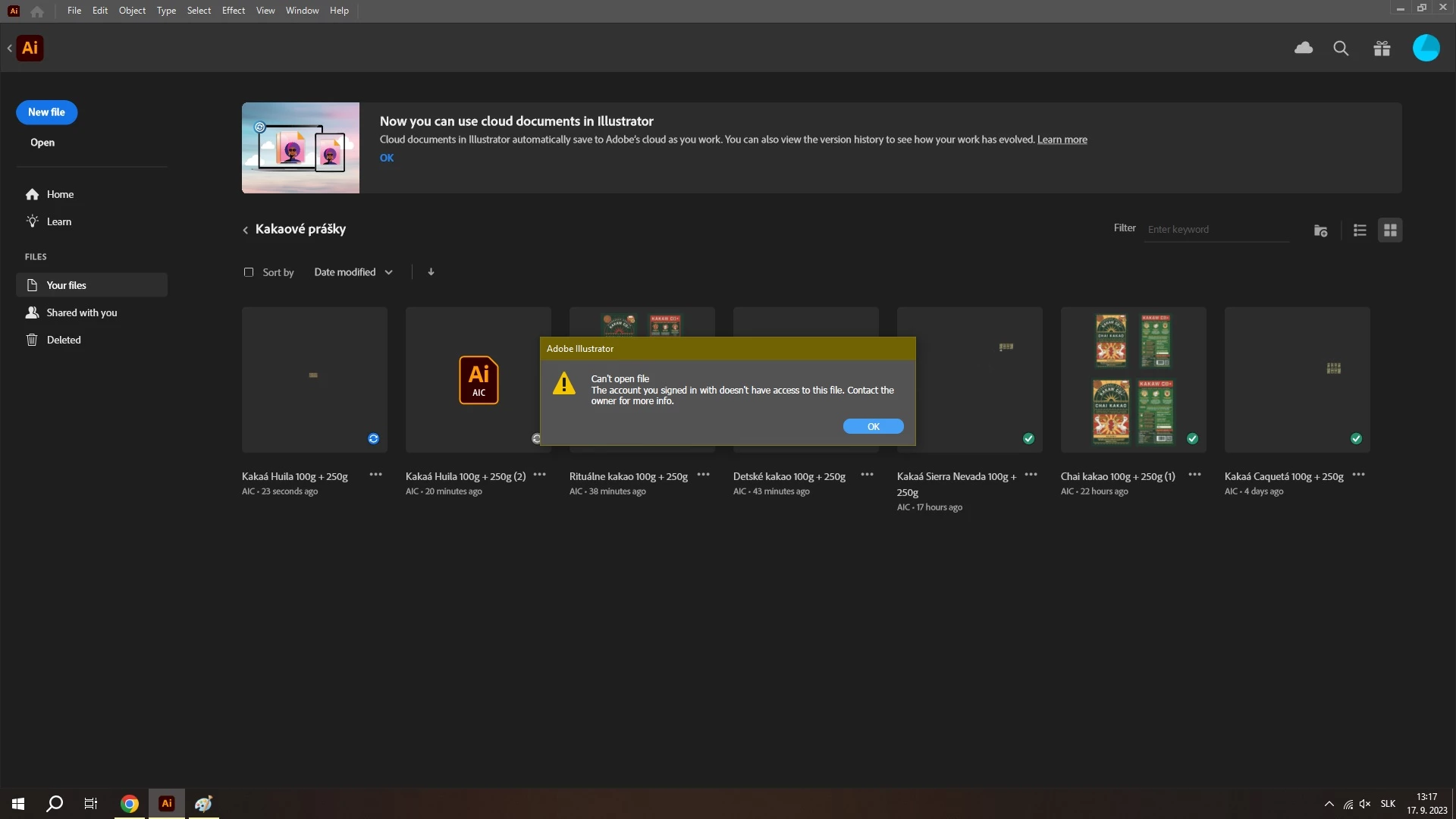The width and height of the screenshot is (1456, 819).
Task: Switch to list view
Action: [1360, 231]
